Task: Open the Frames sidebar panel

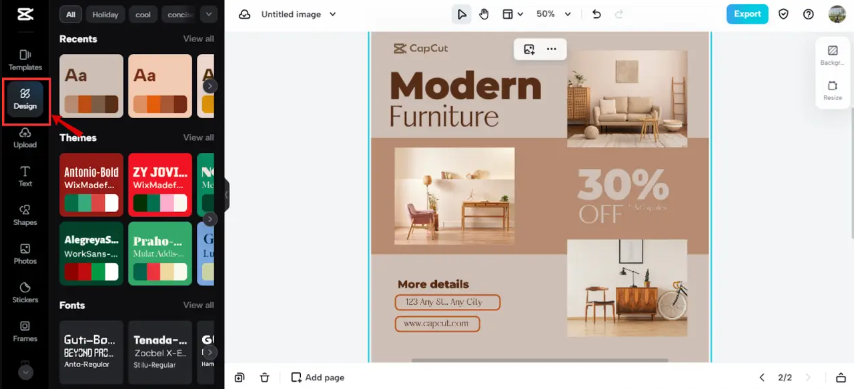Action: pos(25,331)
